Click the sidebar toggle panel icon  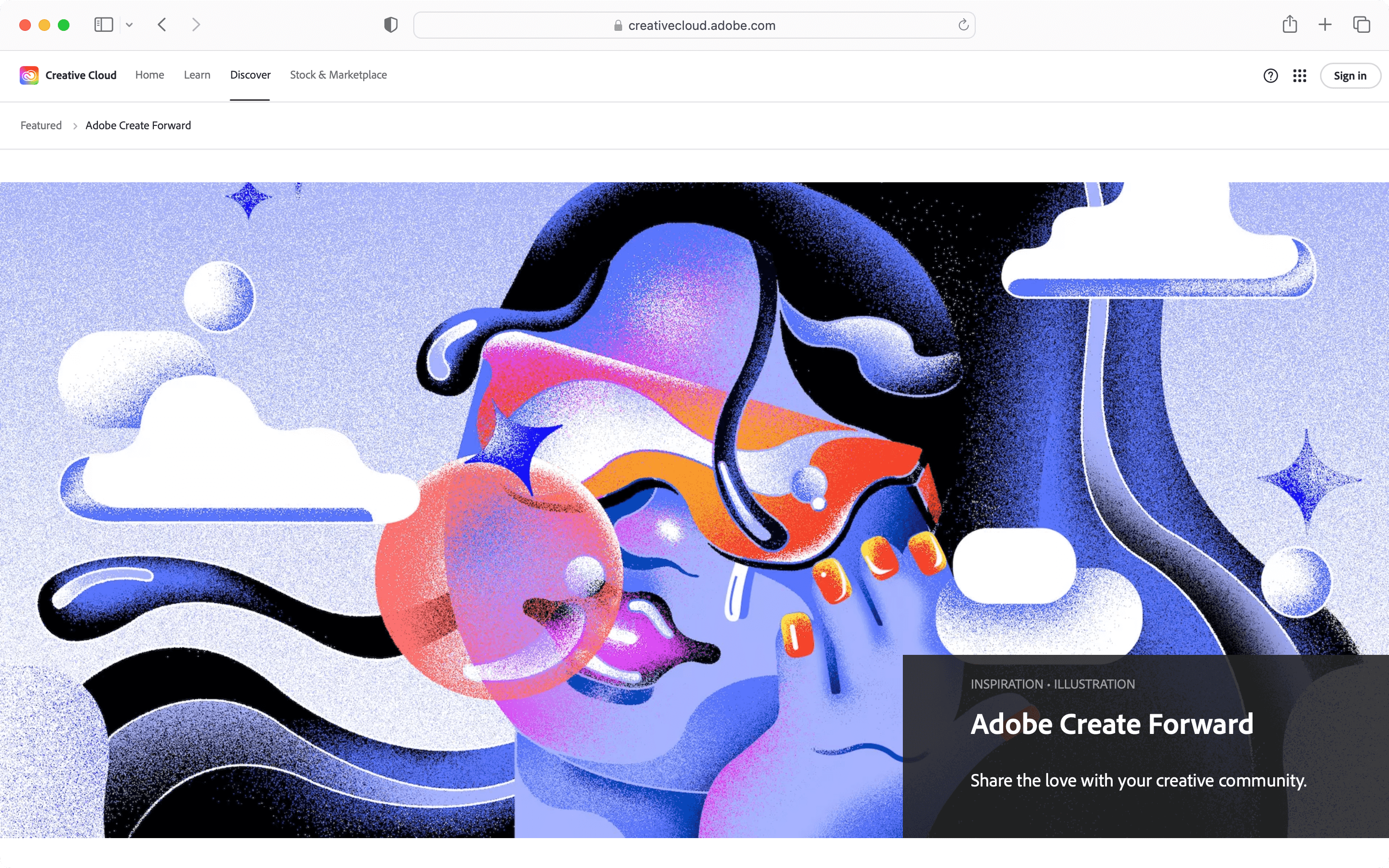pyautogui.click(x=104, y=24)
